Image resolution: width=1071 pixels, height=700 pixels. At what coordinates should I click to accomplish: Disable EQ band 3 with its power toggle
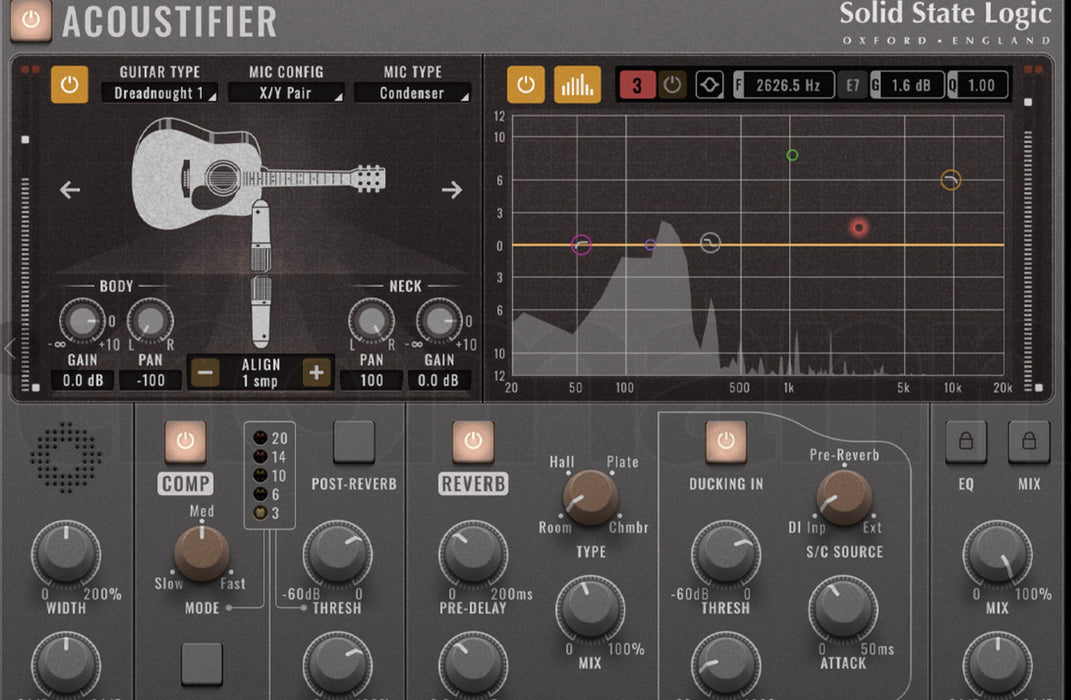pos(671,84)
